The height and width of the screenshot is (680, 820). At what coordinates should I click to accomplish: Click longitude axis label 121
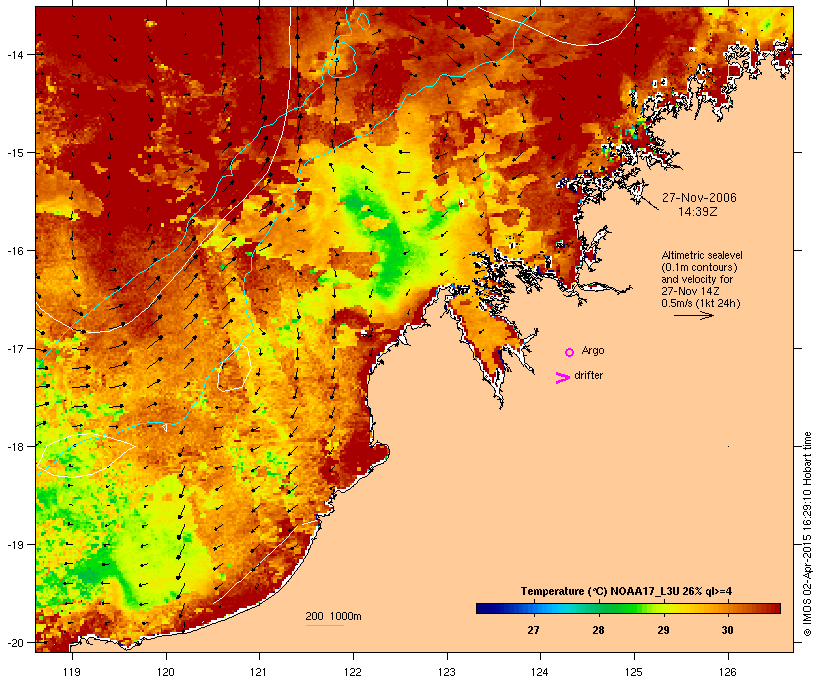point(259,672)
